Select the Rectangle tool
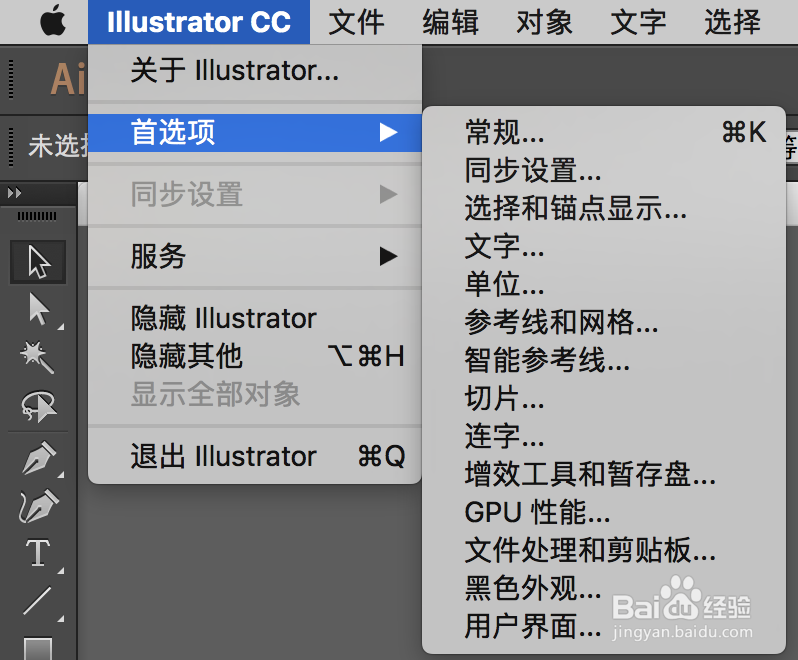The image size is (798, 660). 38,648
